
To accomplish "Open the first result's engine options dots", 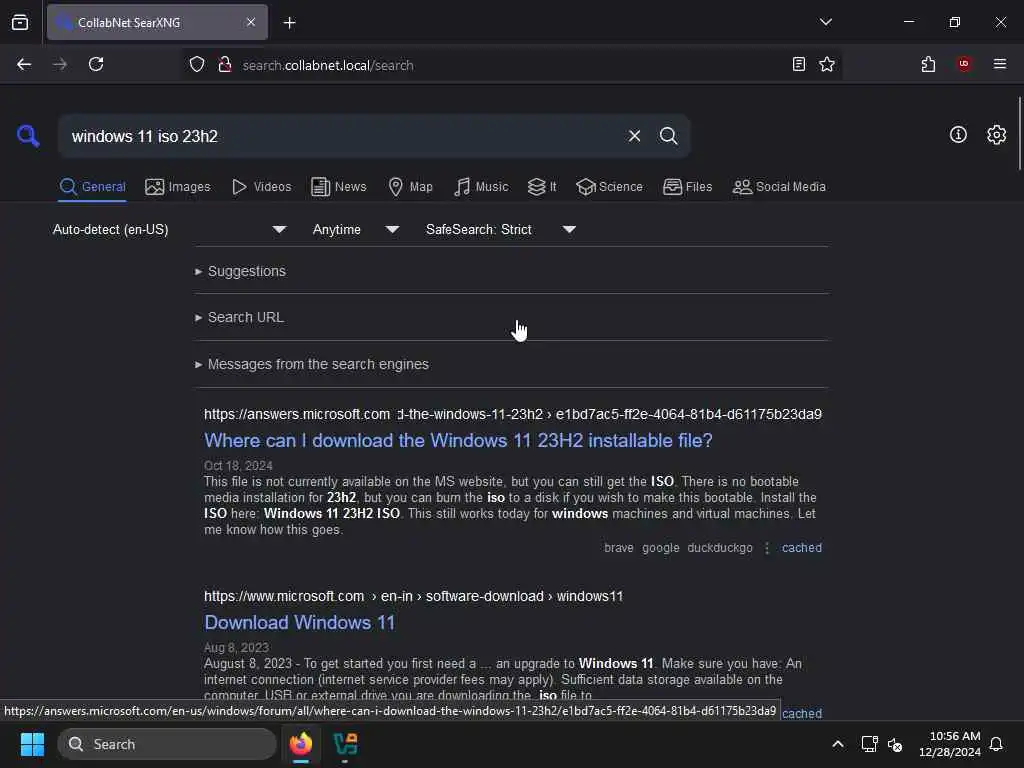I will point(767,548).
